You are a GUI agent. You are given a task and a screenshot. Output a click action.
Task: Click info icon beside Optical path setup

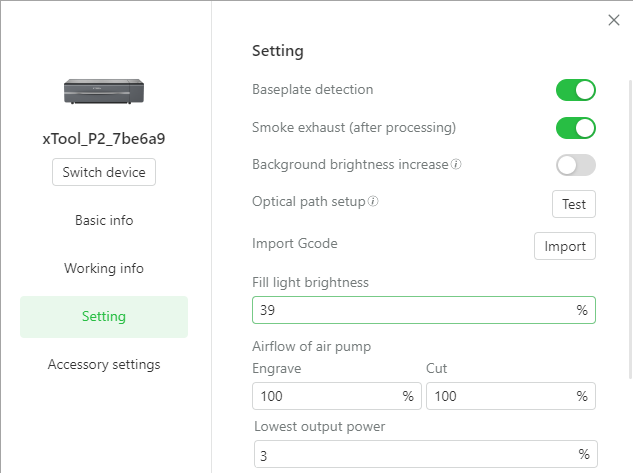point(373,202)
